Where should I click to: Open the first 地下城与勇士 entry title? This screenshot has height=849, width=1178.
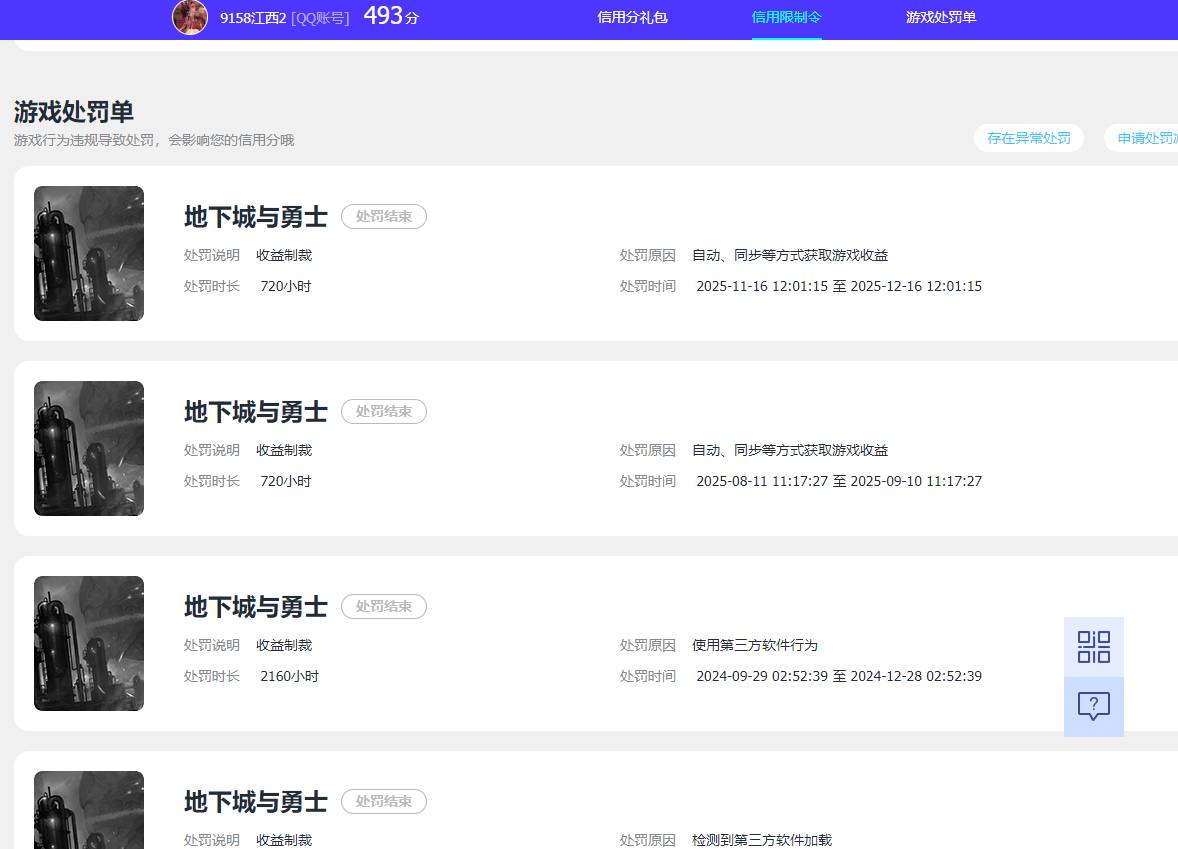click(255, 216)
